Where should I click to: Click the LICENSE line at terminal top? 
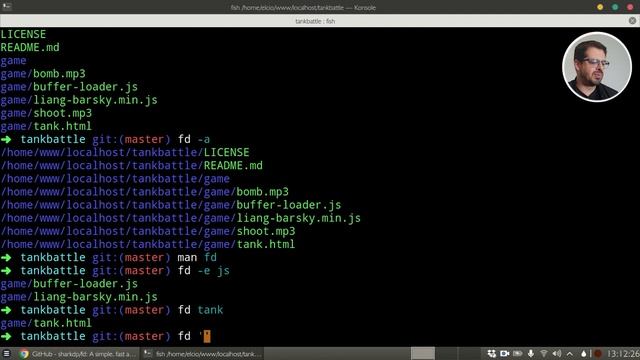(x=23, y=34)
